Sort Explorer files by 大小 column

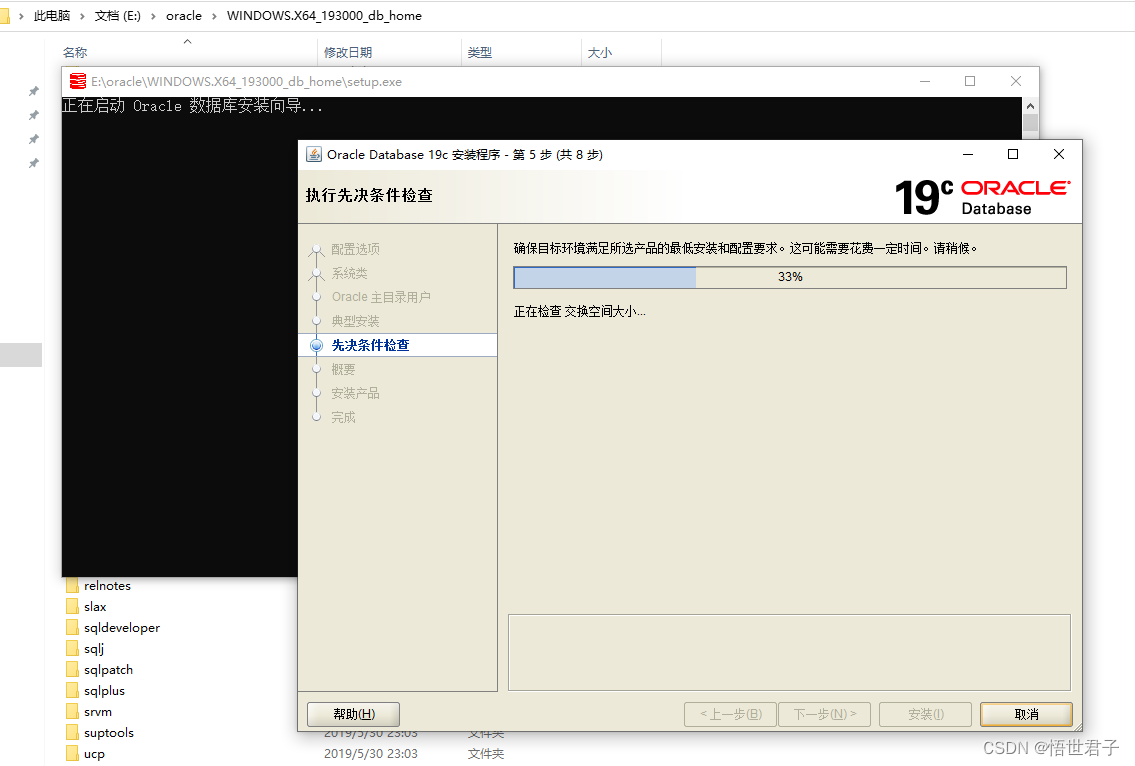599,52
